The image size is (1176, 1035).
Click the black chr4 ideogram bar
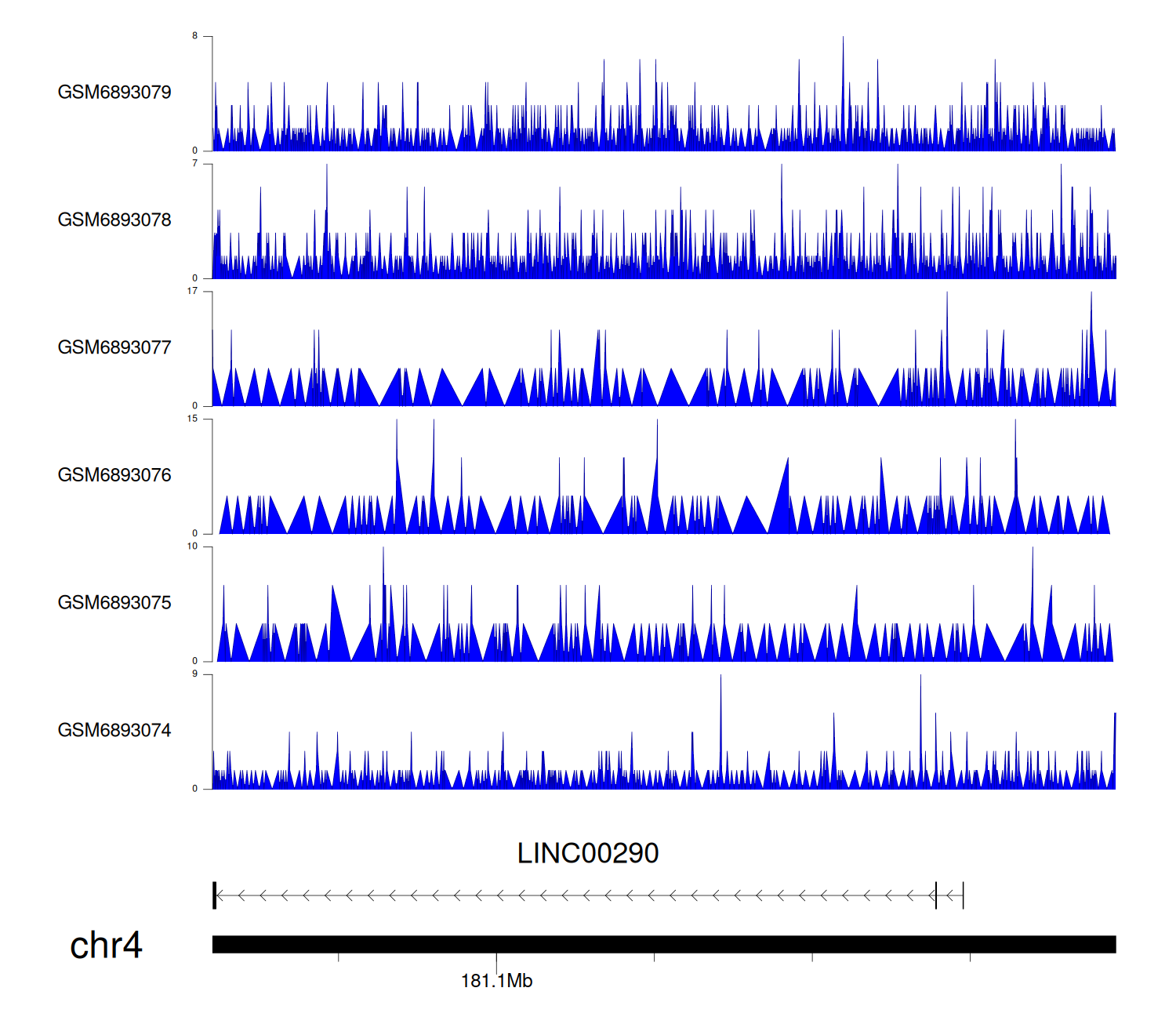pyautogui.click(x=663, y=944)
